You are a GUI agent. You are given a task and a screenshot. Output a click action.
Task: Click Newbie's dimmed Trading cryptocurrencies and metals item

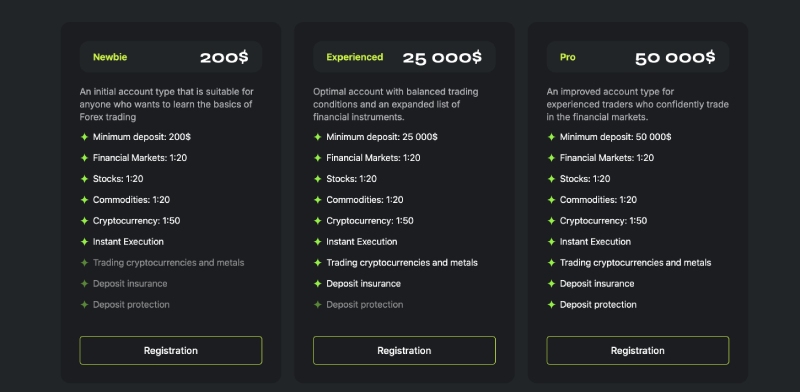click(168, 262)
